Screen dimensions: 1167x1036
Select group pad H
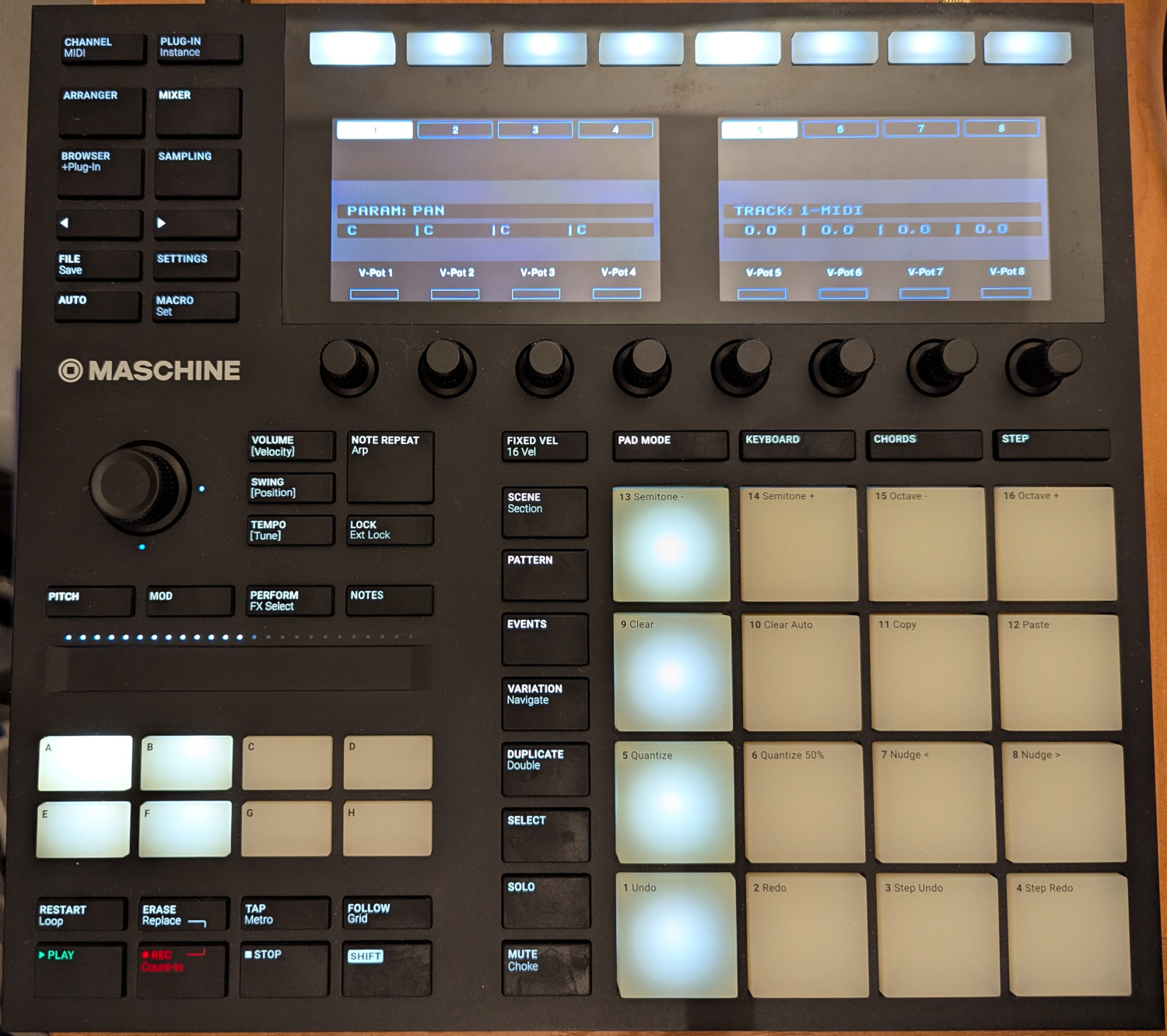click(x=387, y=829)
